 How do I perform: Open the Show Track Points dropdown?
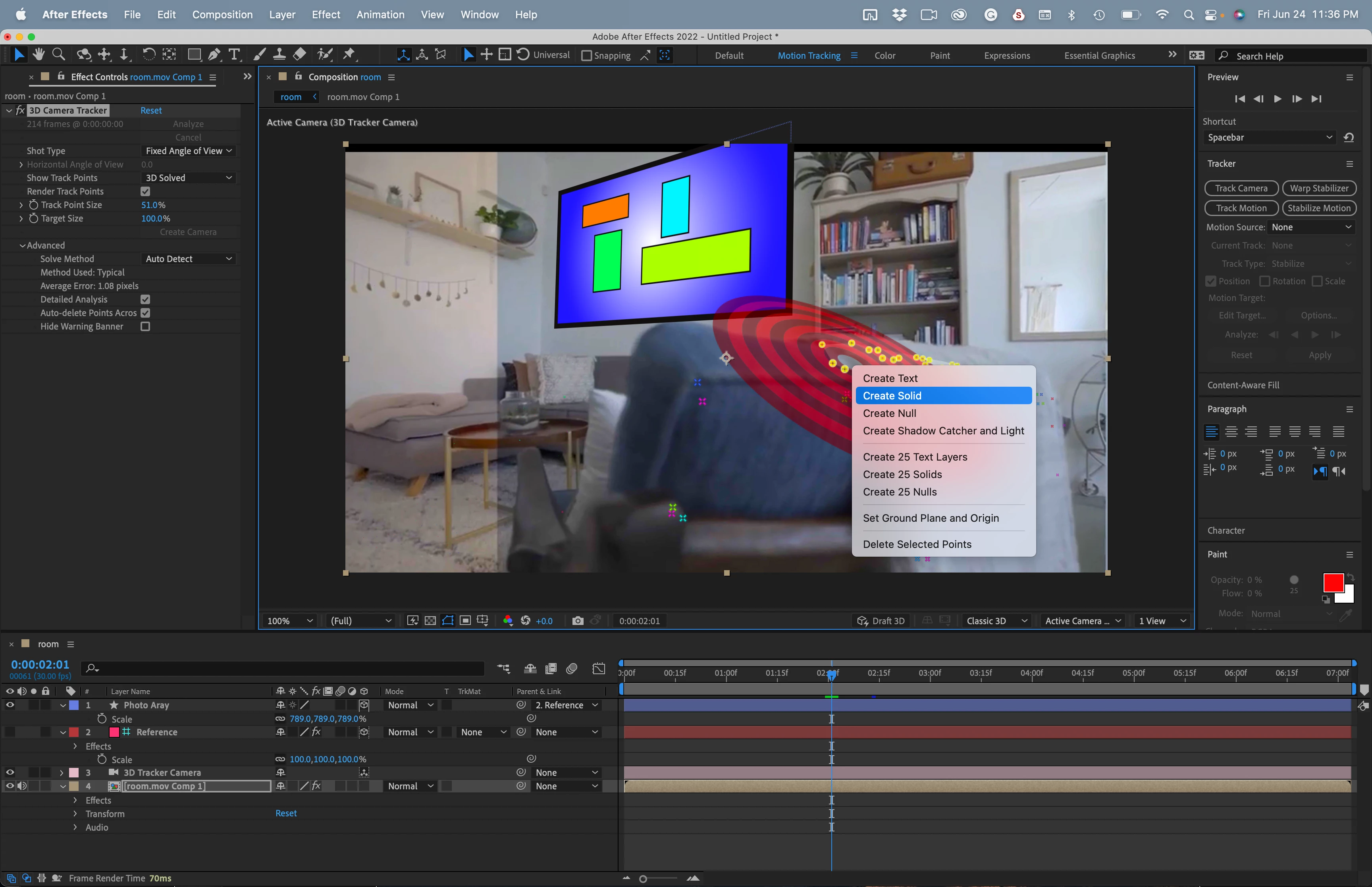coord(188,178)
